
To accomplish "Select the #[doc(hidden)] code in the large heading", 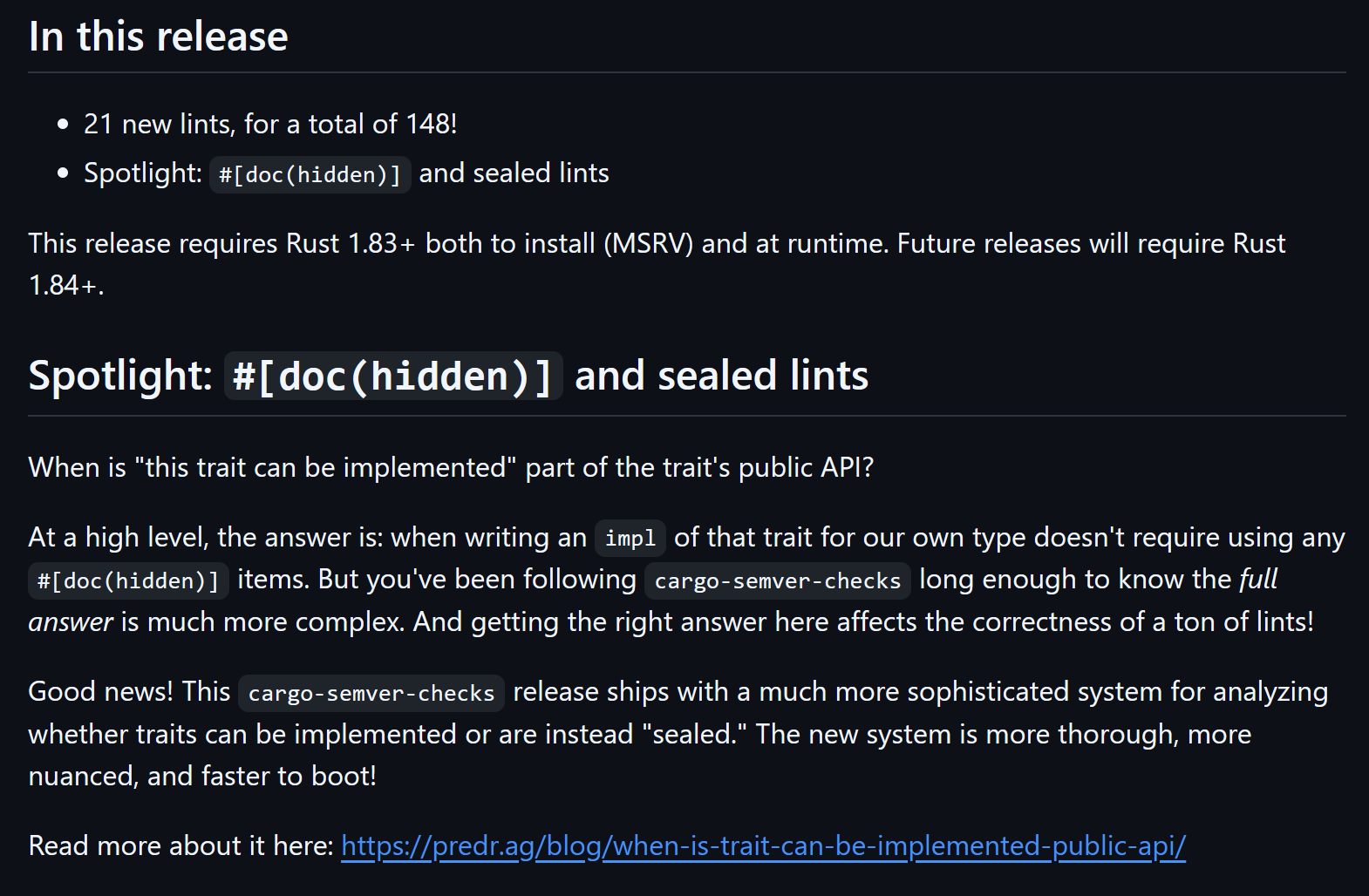I will point(393,376).
